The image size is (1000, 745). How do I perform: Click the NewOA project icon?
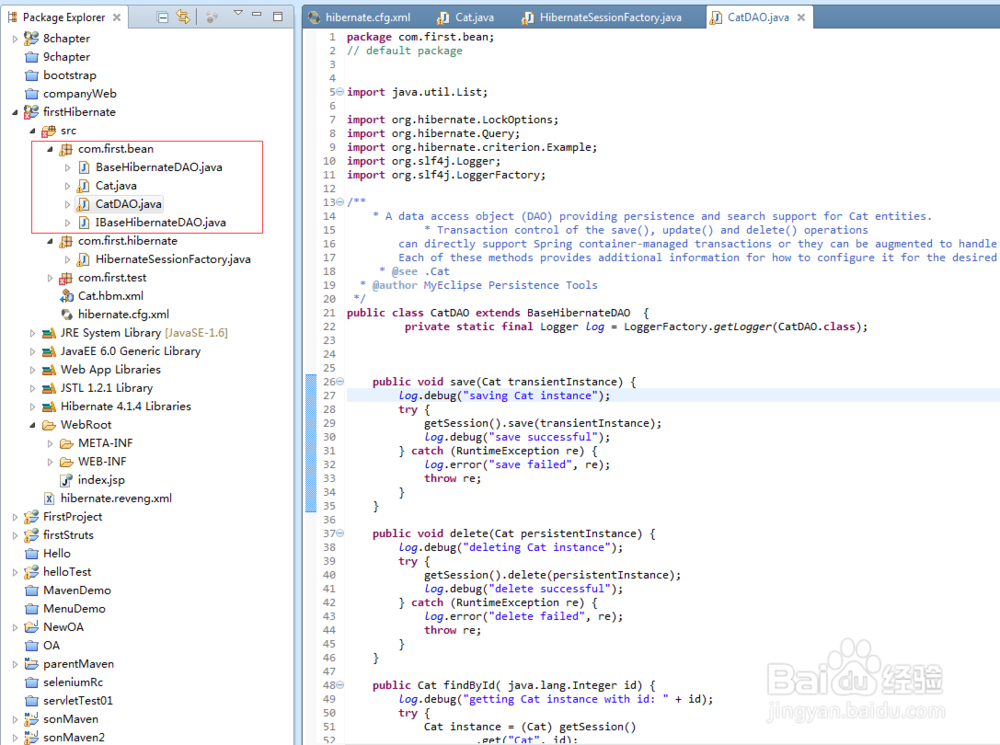(31, 627)
